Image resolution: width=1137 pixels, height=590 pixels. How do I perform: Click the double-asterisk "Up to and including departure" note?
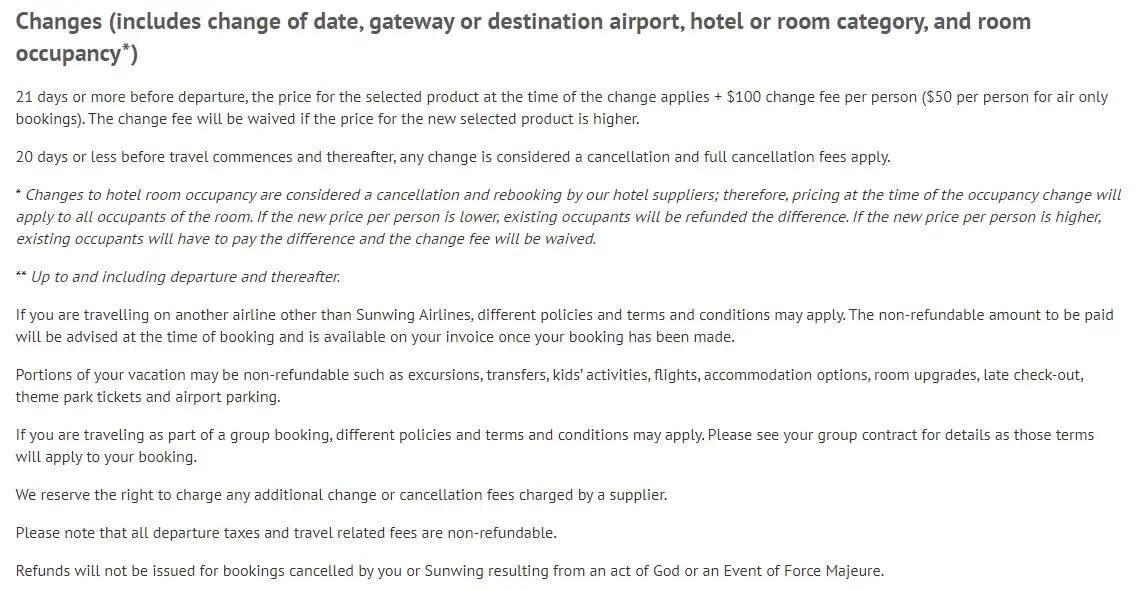click(x=185, y=277)
